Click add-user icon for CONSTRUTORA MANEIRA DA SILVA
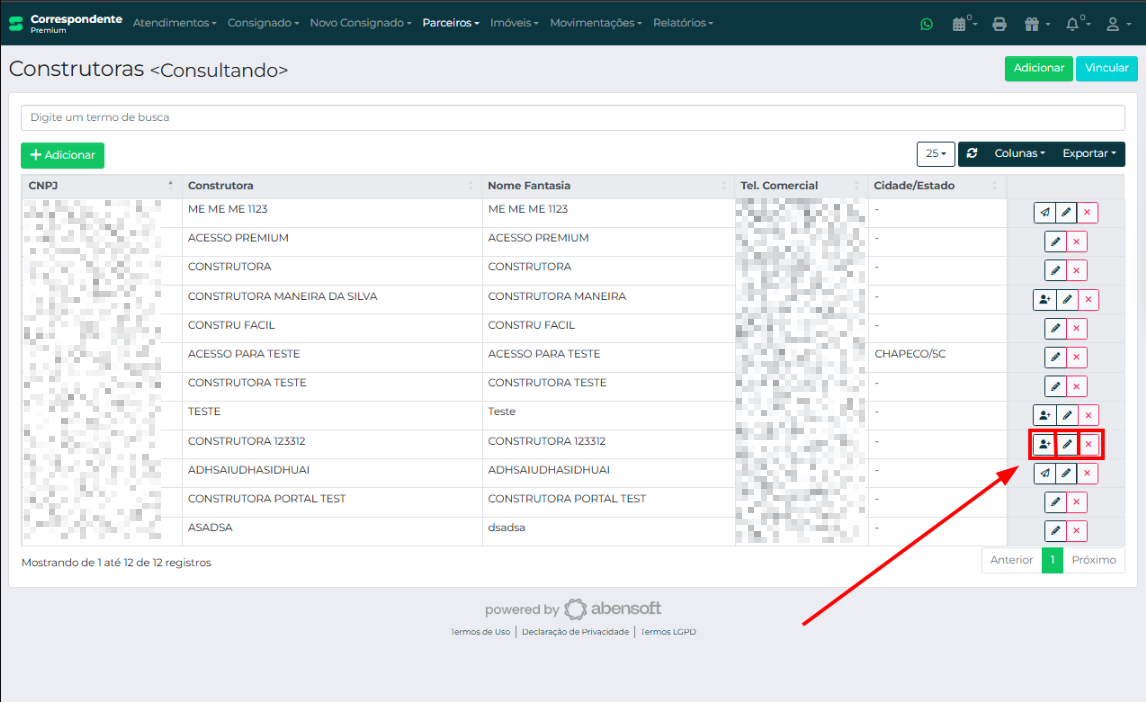The image size is (1146, 702). pos(1044,299)
